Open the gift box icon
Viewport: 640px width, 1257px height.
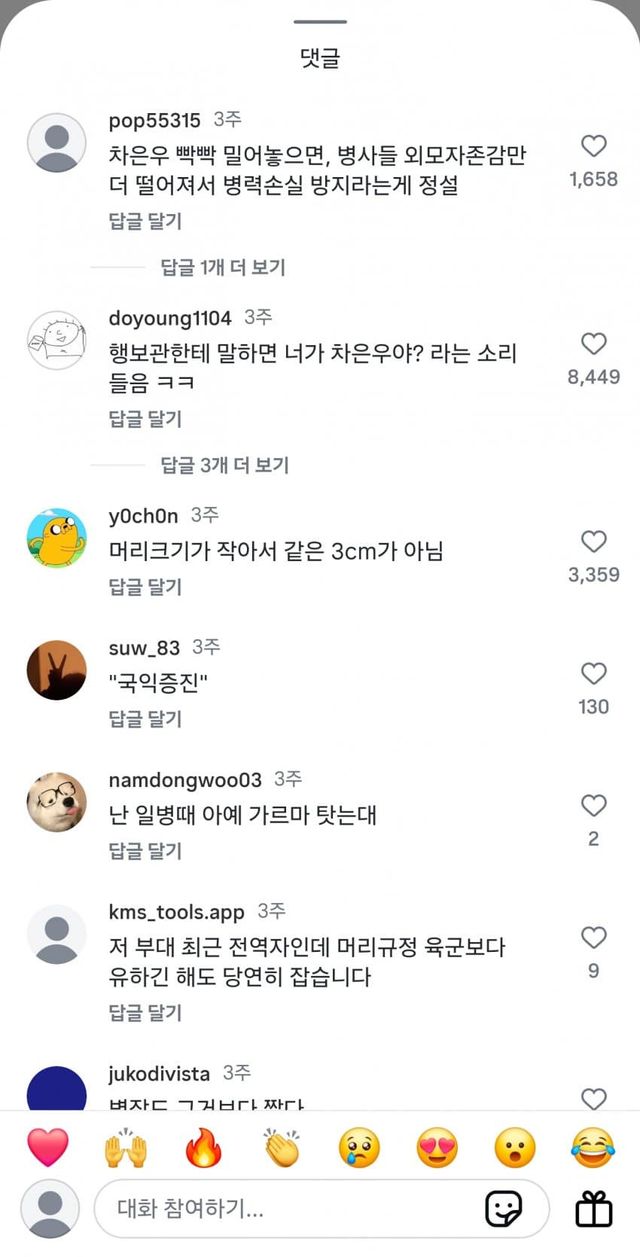[594, 1210]
